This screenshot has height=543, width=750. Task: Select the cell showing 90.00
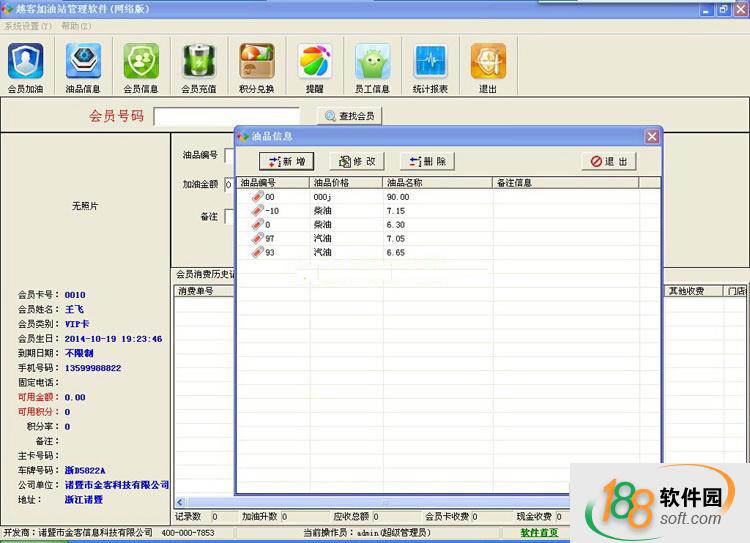click(x=398, y=197)
